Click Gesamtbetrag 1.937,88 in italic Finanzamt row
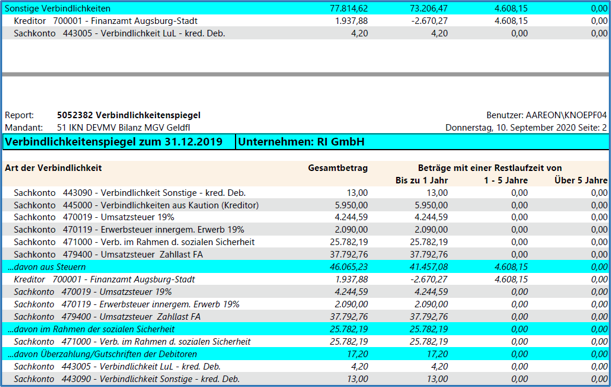Image resolution: width=611 pixels, height=387 pixels. tap(351, 279)
